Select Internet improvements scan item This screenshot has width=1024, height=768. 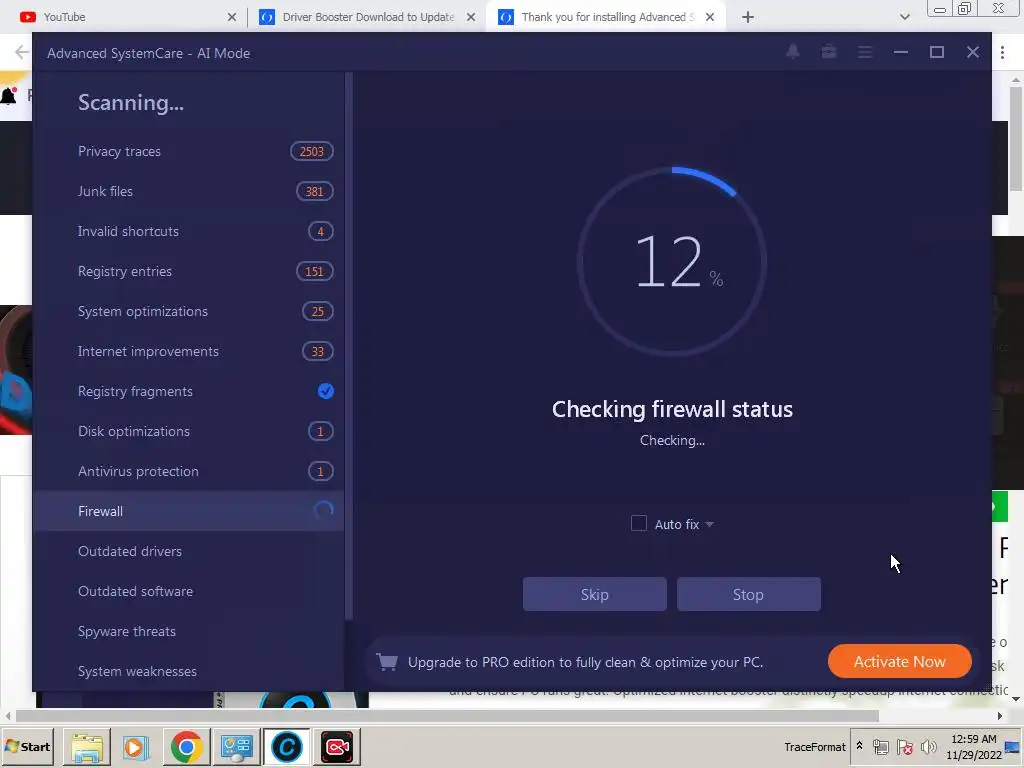coord(188,351)
